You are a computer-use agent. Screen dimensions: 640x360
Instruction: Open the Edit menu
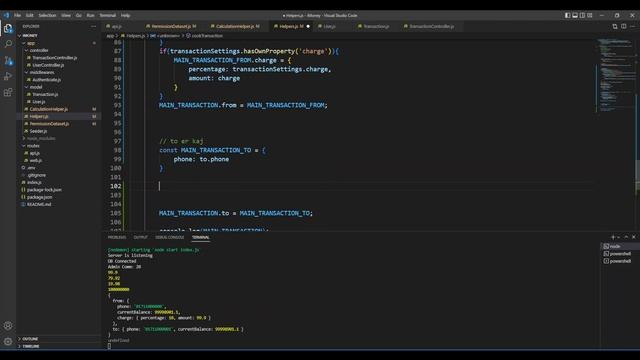[30, 15]
